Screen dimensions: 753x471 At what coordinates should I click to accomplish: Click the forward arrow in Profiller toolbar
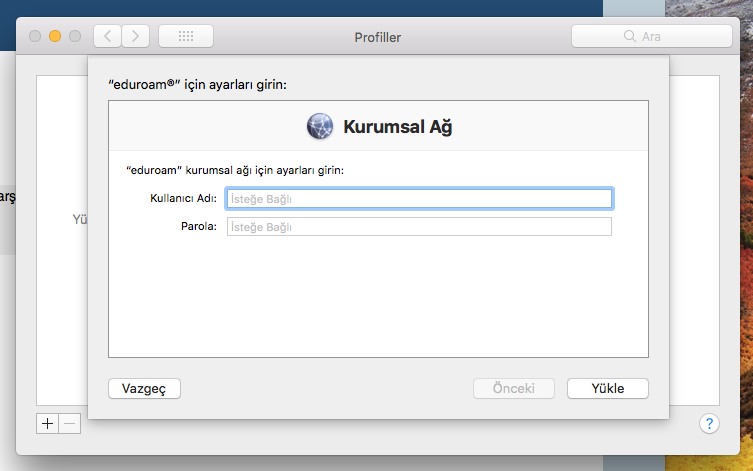pyautogui.click(x=135, y=36)
